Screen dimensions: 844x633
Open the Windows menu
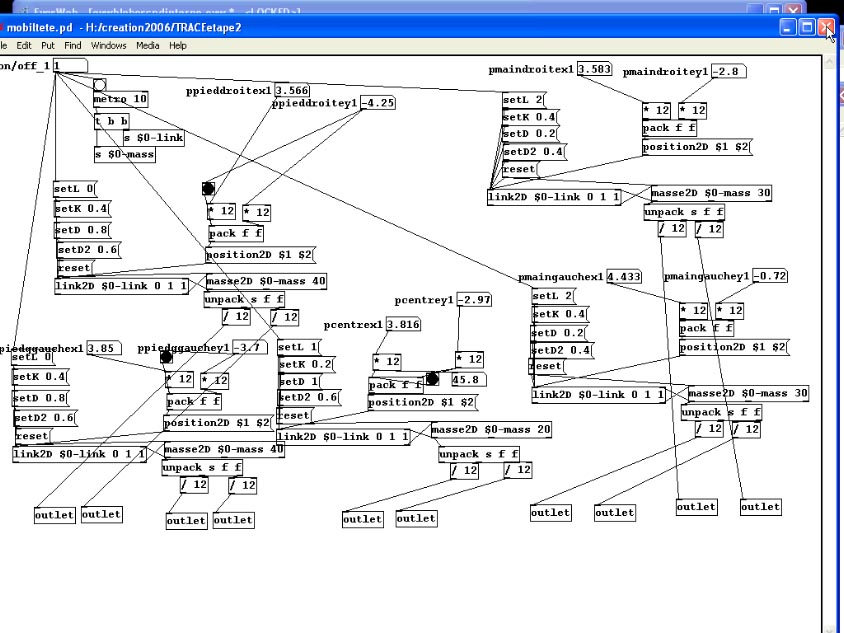pyautogui.click(x=109, y=45)
